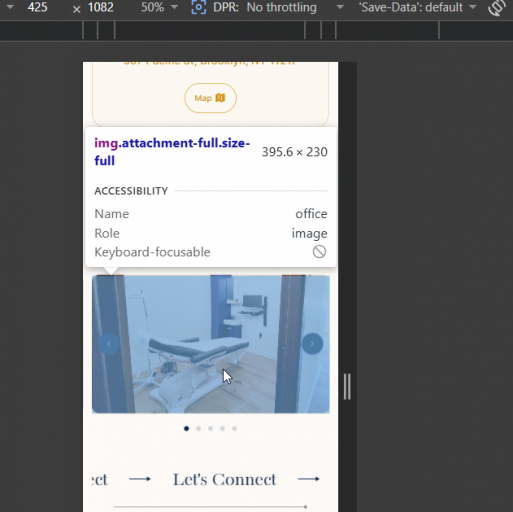Click the office treatment room image
513x512 pixels.
211,344
